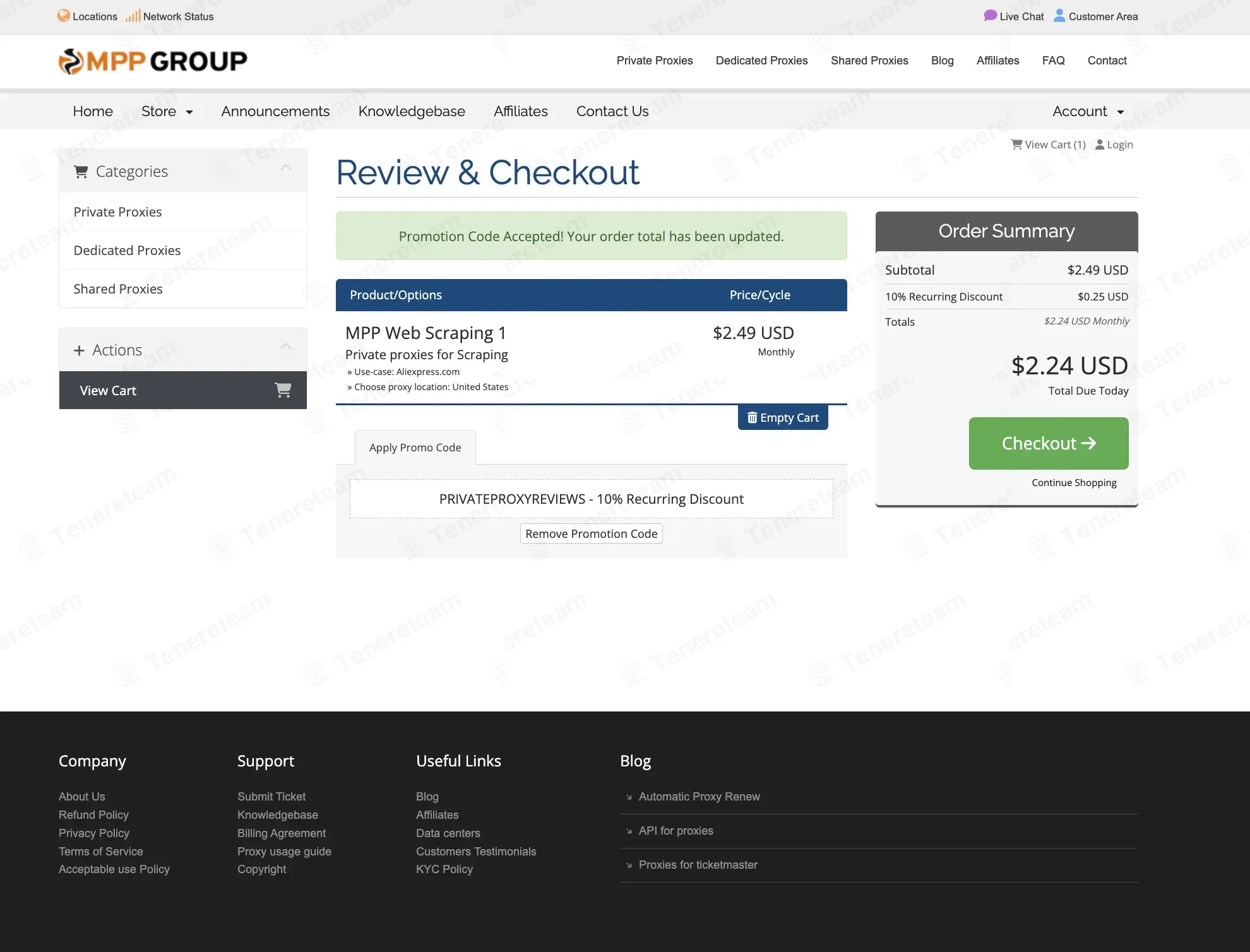Open Privacy Policy footer link
This screenshot has height=952, width=1250.
click(94, 833)
